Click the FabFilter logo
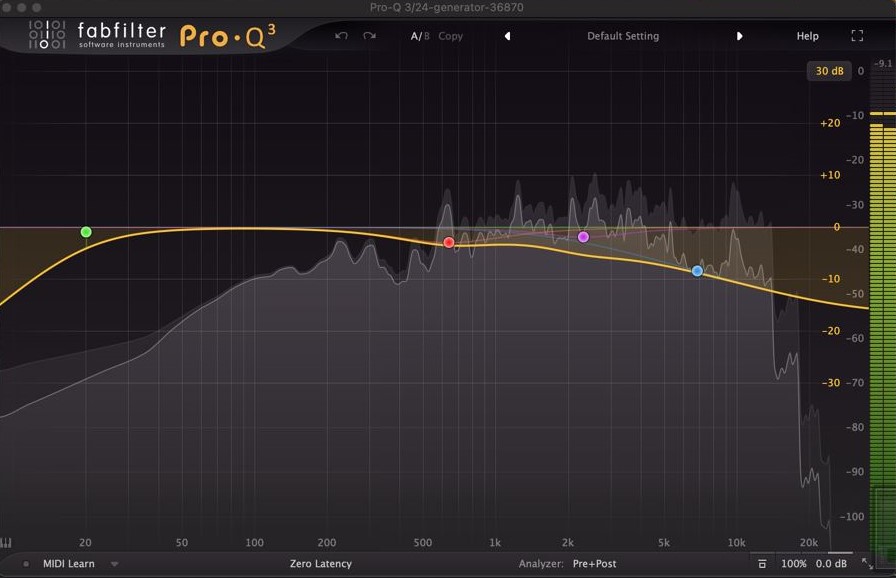The image size is (896, 578). click(x=97, y=35)
